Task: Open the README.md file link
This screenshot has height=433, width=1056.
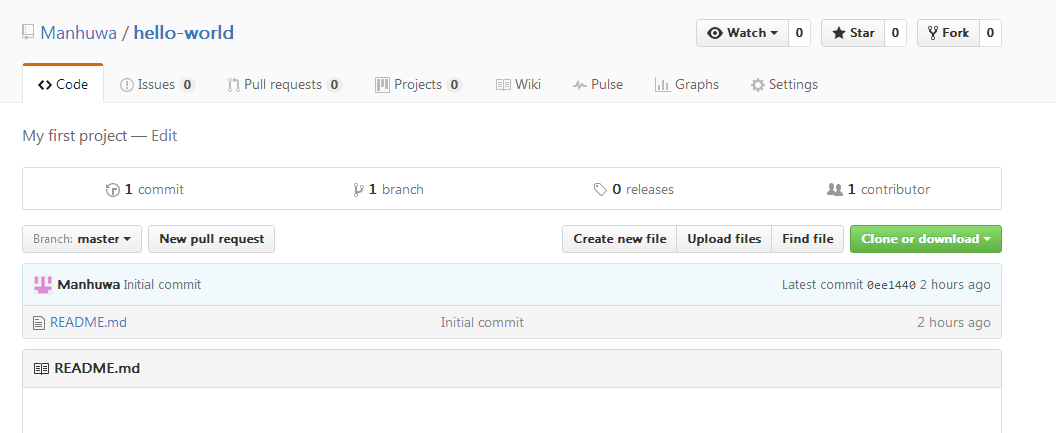Action: pos(88,323)
